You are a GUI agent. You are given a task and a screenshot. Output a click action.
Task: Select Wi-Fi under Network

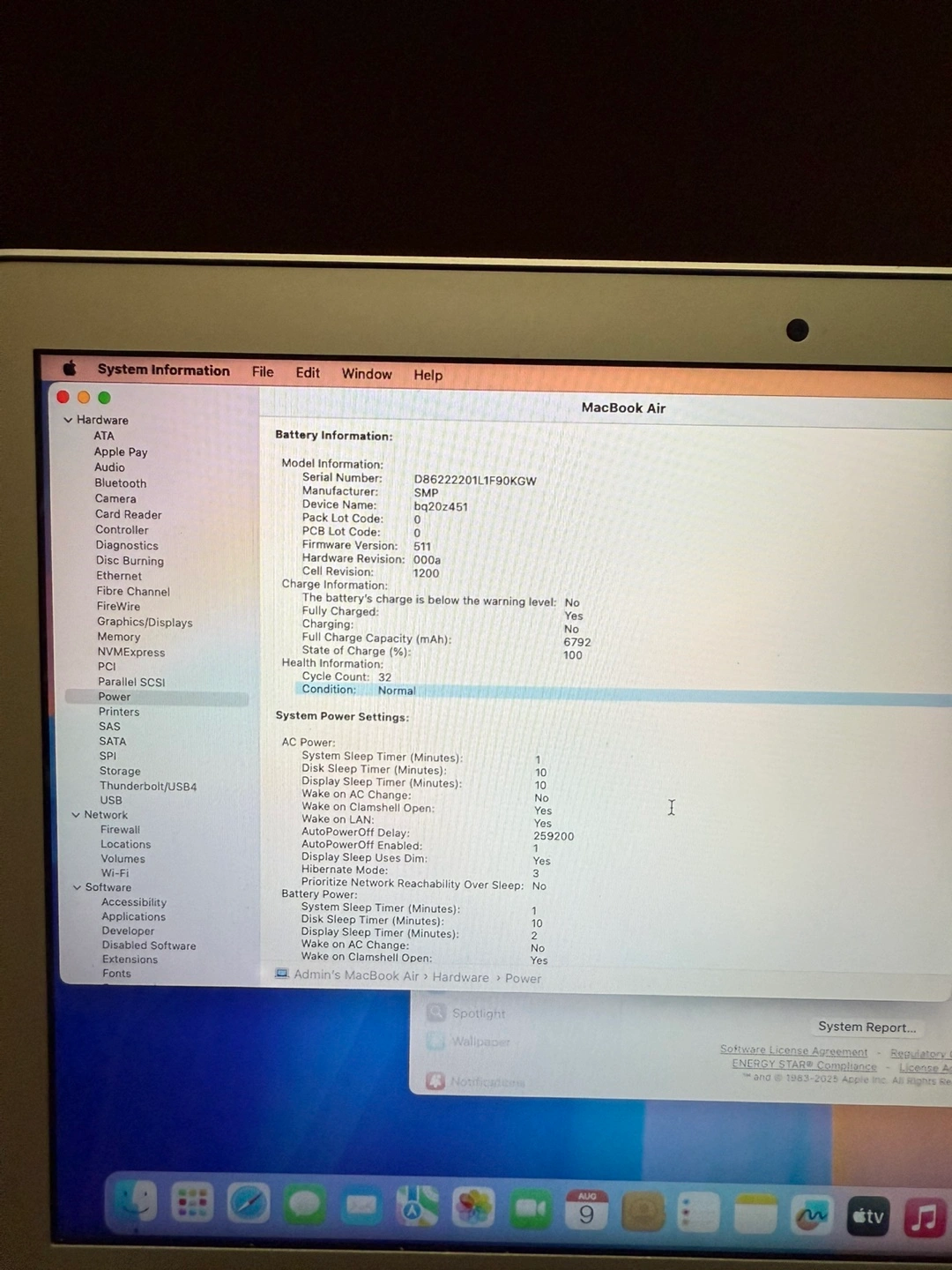115,873
